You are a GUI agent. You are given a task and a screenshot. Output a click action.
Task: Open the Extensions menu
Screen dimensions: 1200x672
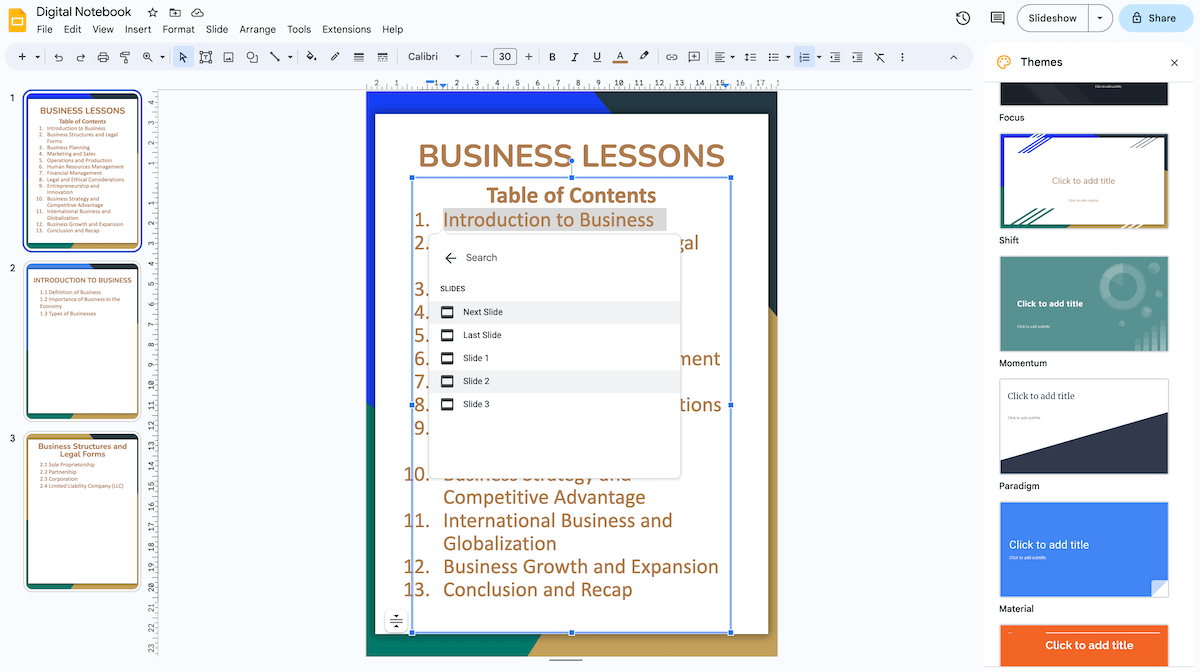click(x=346, y=29)
